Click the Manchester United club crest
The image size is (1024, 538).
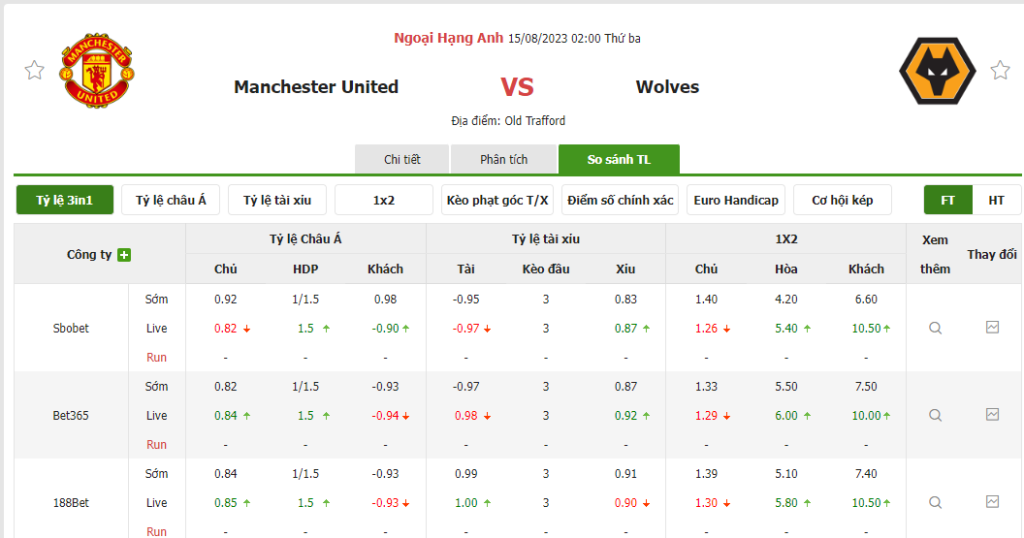click(x=97, y=70)
